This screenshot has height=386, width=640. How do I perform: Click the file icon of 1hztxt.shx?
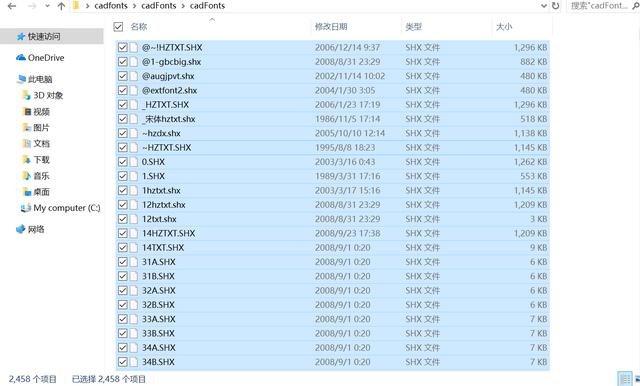134,190
